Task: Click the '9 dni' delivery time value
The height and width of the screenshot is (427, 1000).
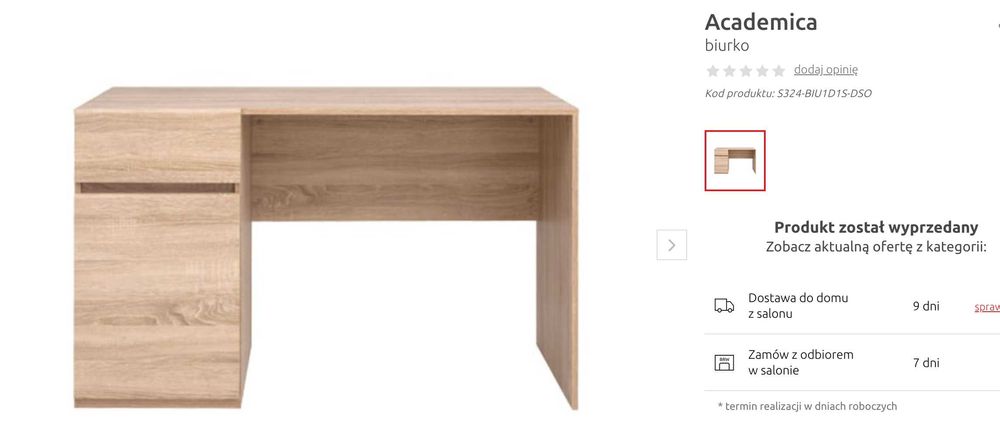Action: pos(926,306)
